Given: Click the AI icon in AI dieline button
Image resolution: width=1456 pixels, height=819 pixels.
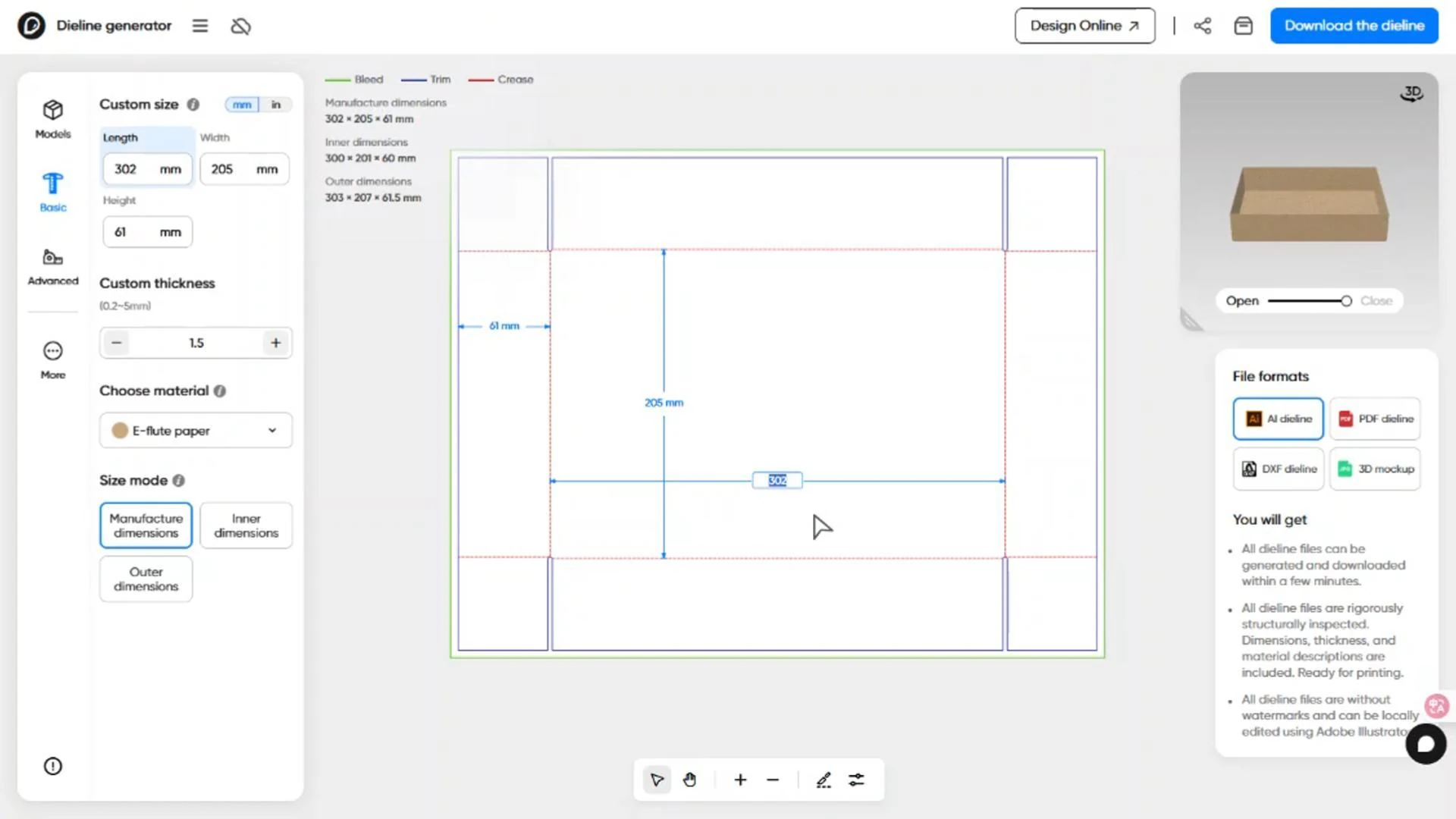Looking at the screenshot, I should 1254,419.
